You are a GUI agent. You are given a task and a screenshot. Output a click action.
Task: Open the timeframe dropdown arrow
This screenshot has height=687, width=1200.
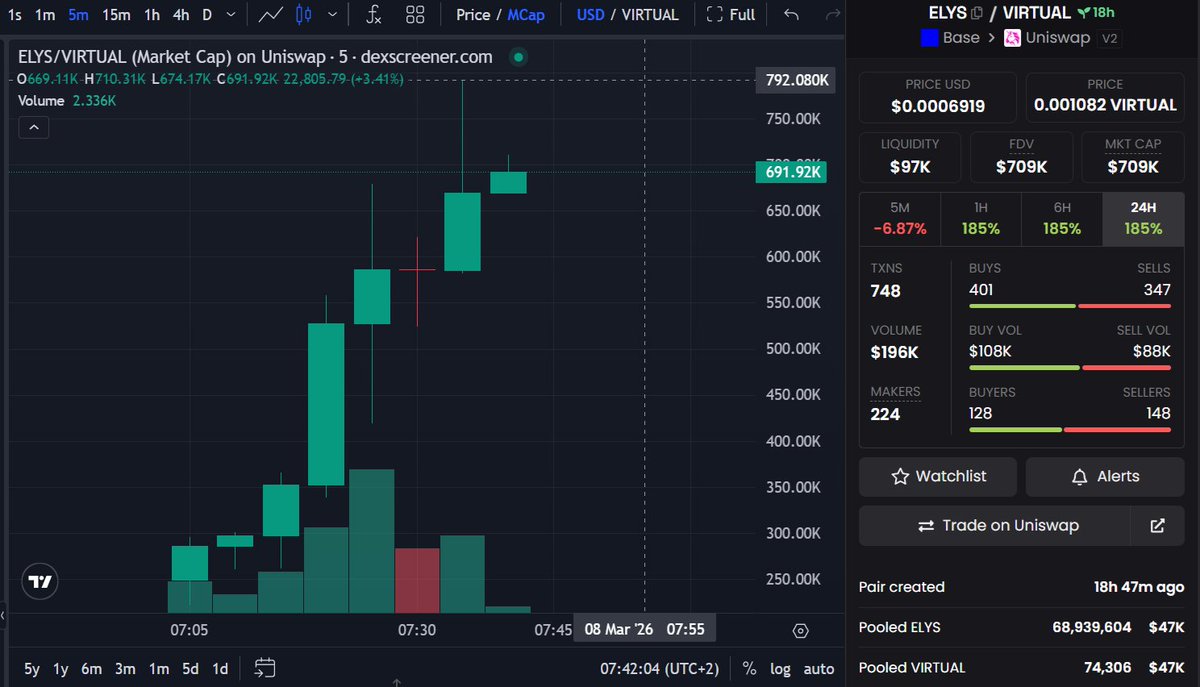coord(232,15)
